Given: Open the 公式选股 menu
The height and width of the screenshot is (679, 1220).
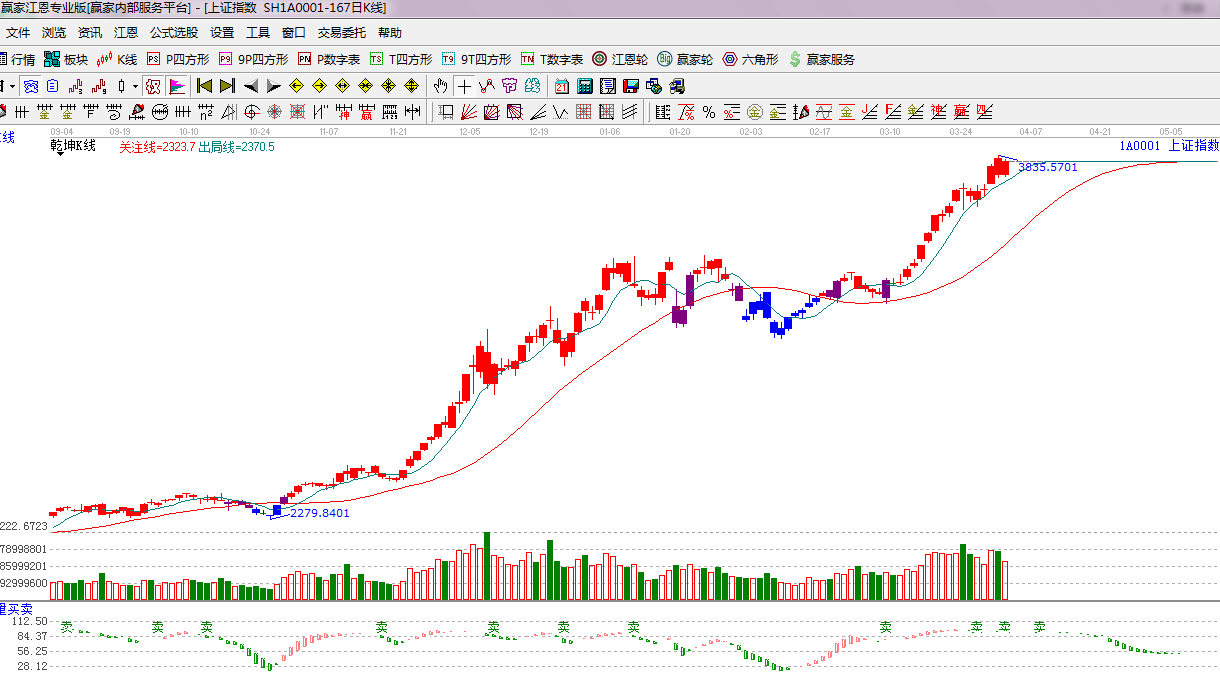Looking at the screenshot, I should [x=174, y=33].
